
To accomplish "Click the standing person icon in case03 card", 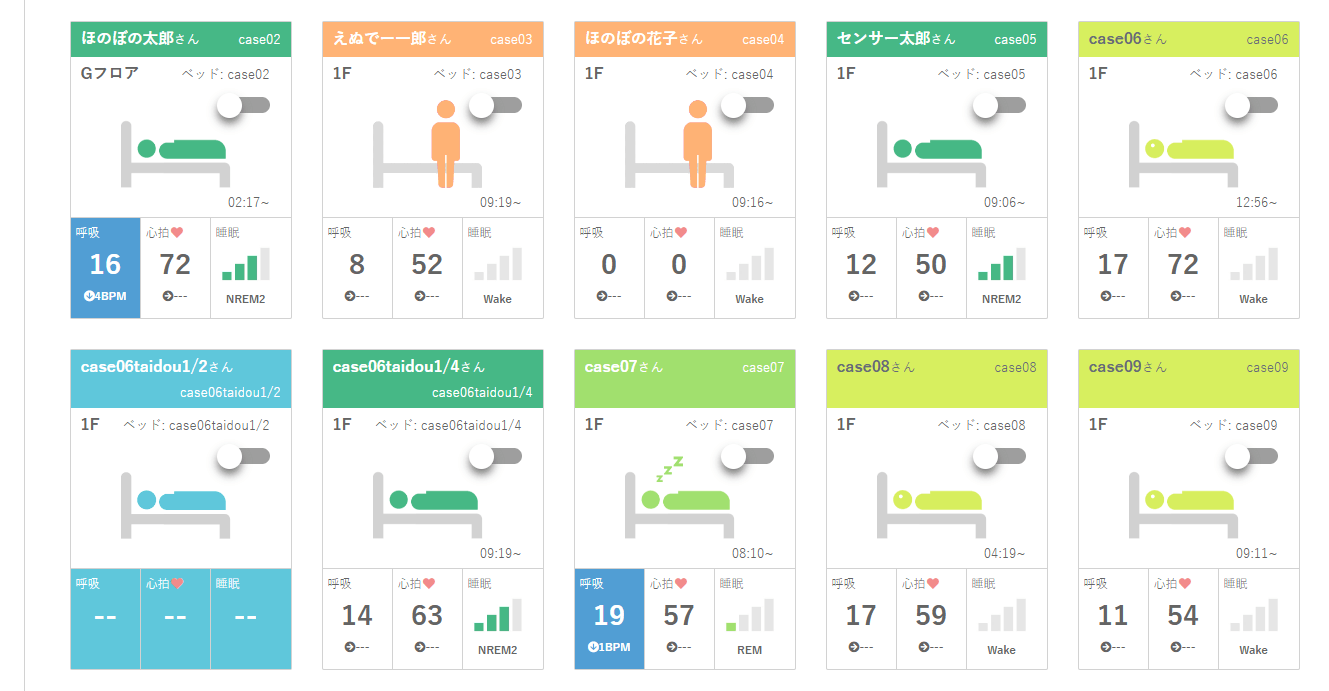I will (445, 143).
